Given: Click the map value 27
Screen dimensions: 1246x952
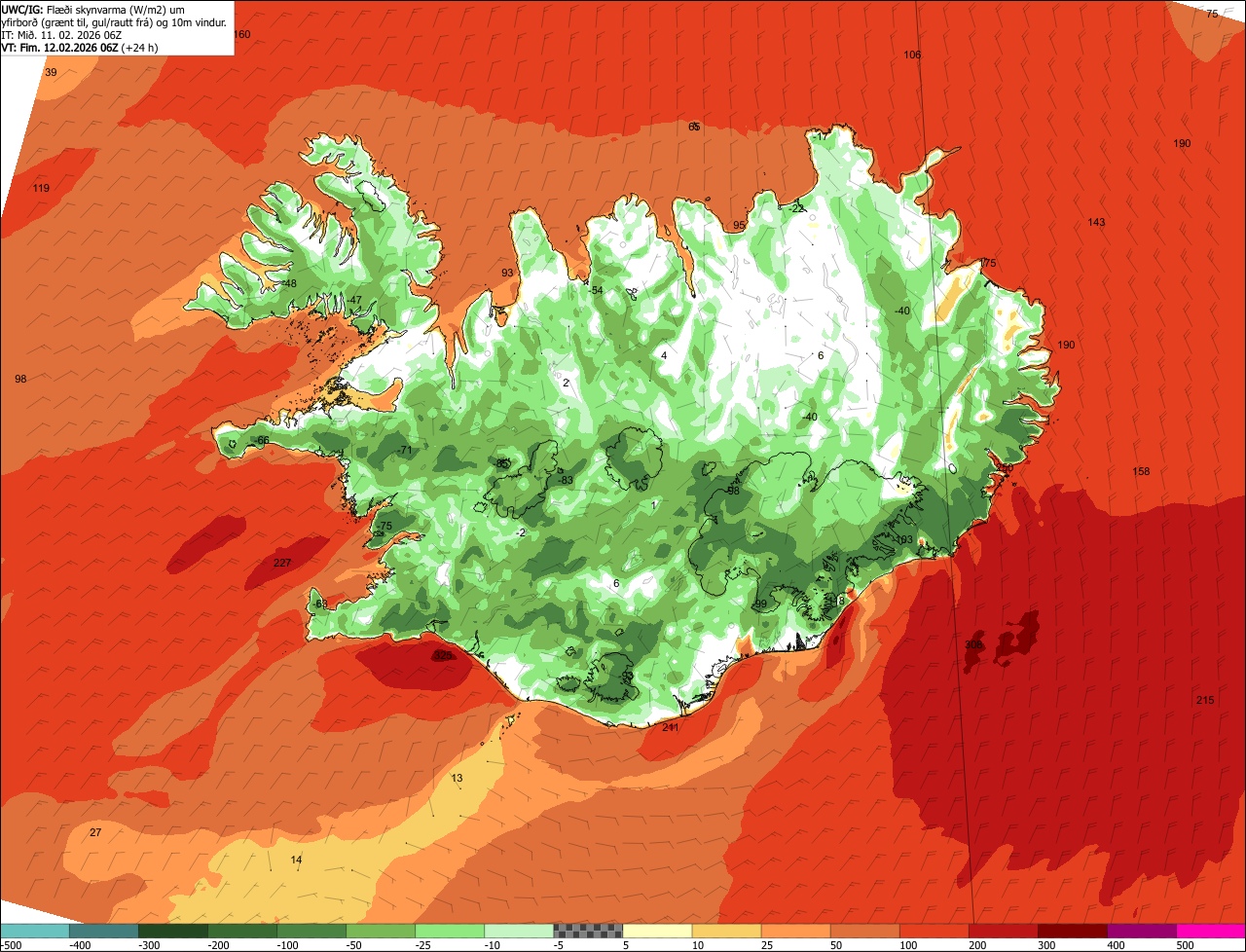Looking at the screenshot, I should pos(95,832).
